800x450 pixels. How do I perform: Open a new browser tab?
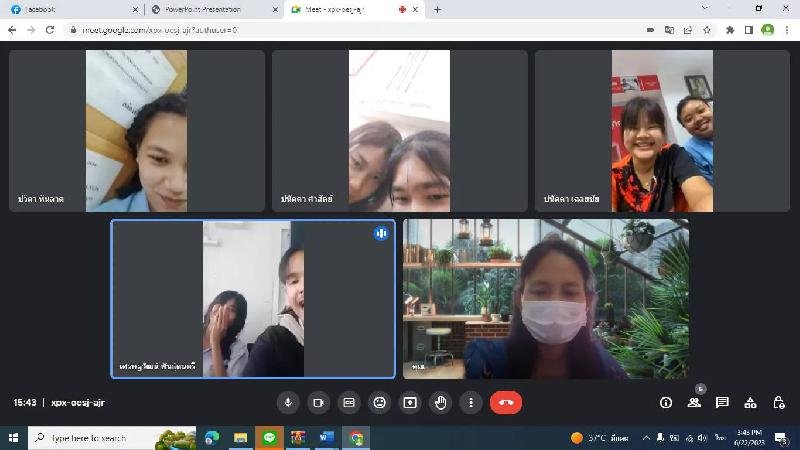coord(437,9)
